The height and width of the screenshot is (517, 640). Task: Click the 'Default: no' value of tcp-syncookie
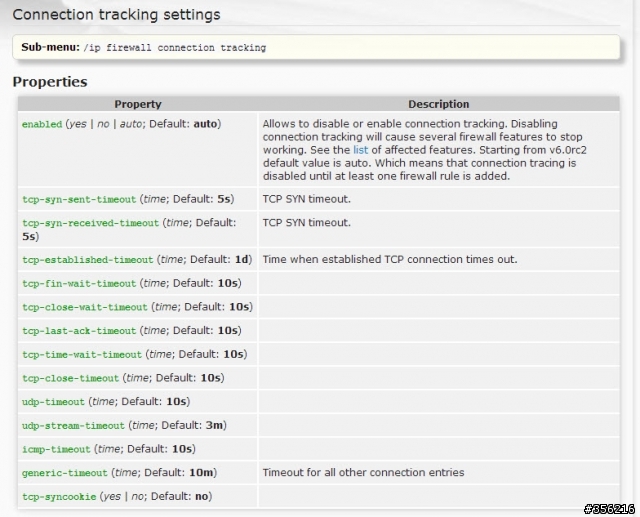tap(180, 496)
